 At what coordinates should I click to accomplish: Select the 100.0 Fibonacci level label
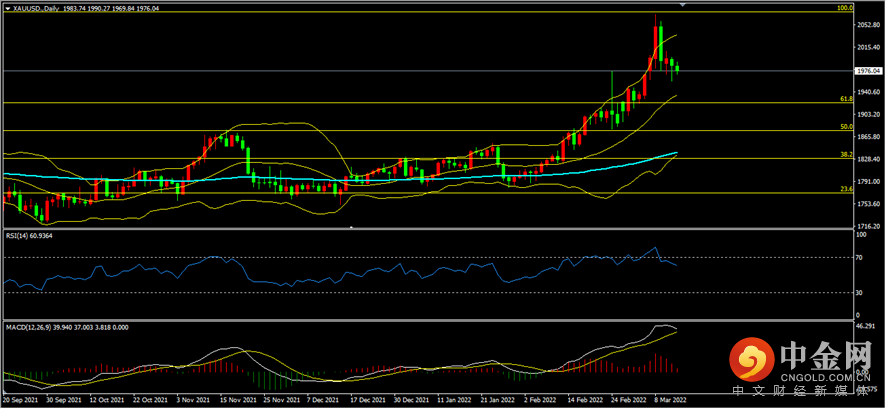pos(845,8)
